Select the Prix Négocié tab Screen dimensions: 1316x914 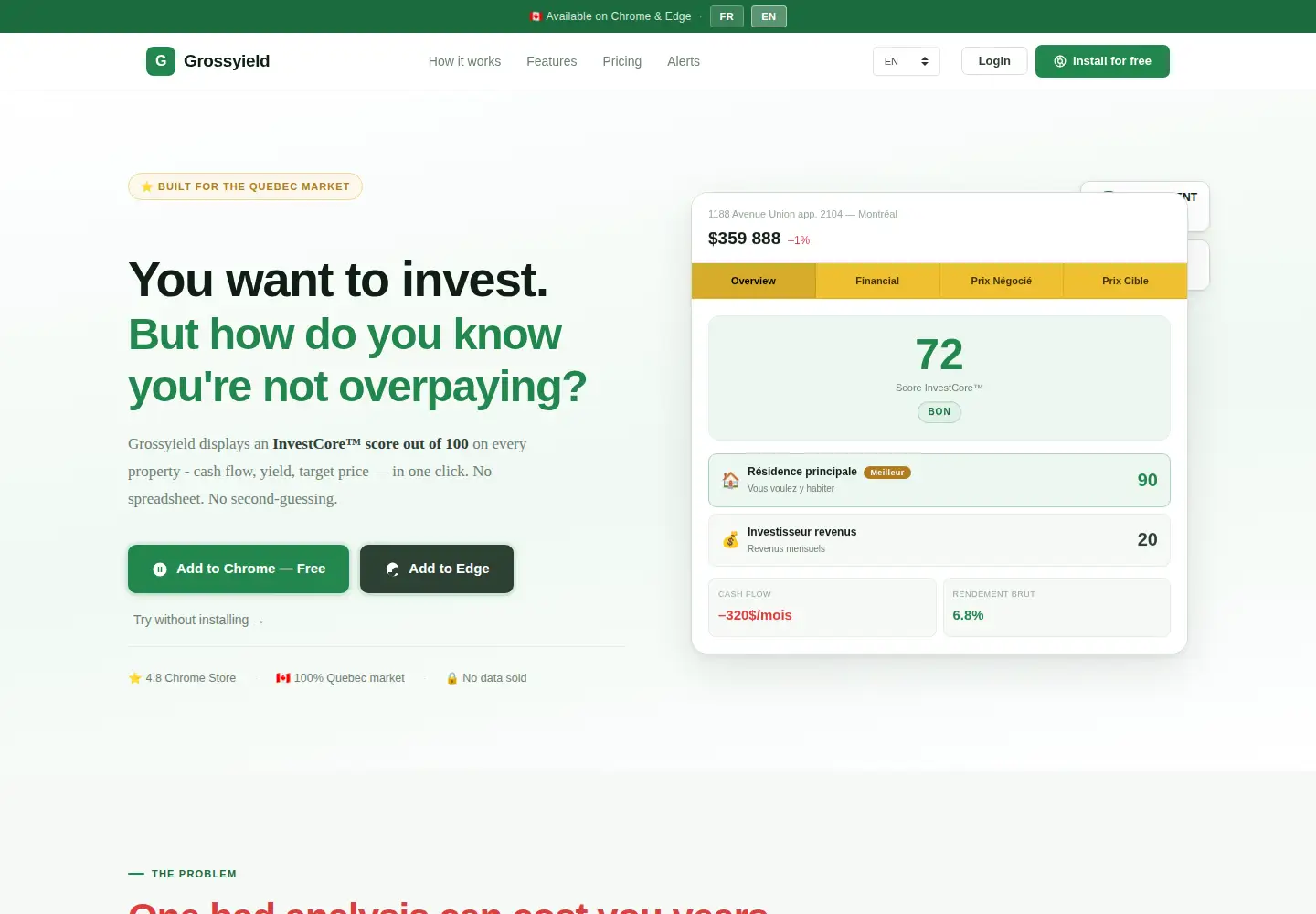(1001, 281)
